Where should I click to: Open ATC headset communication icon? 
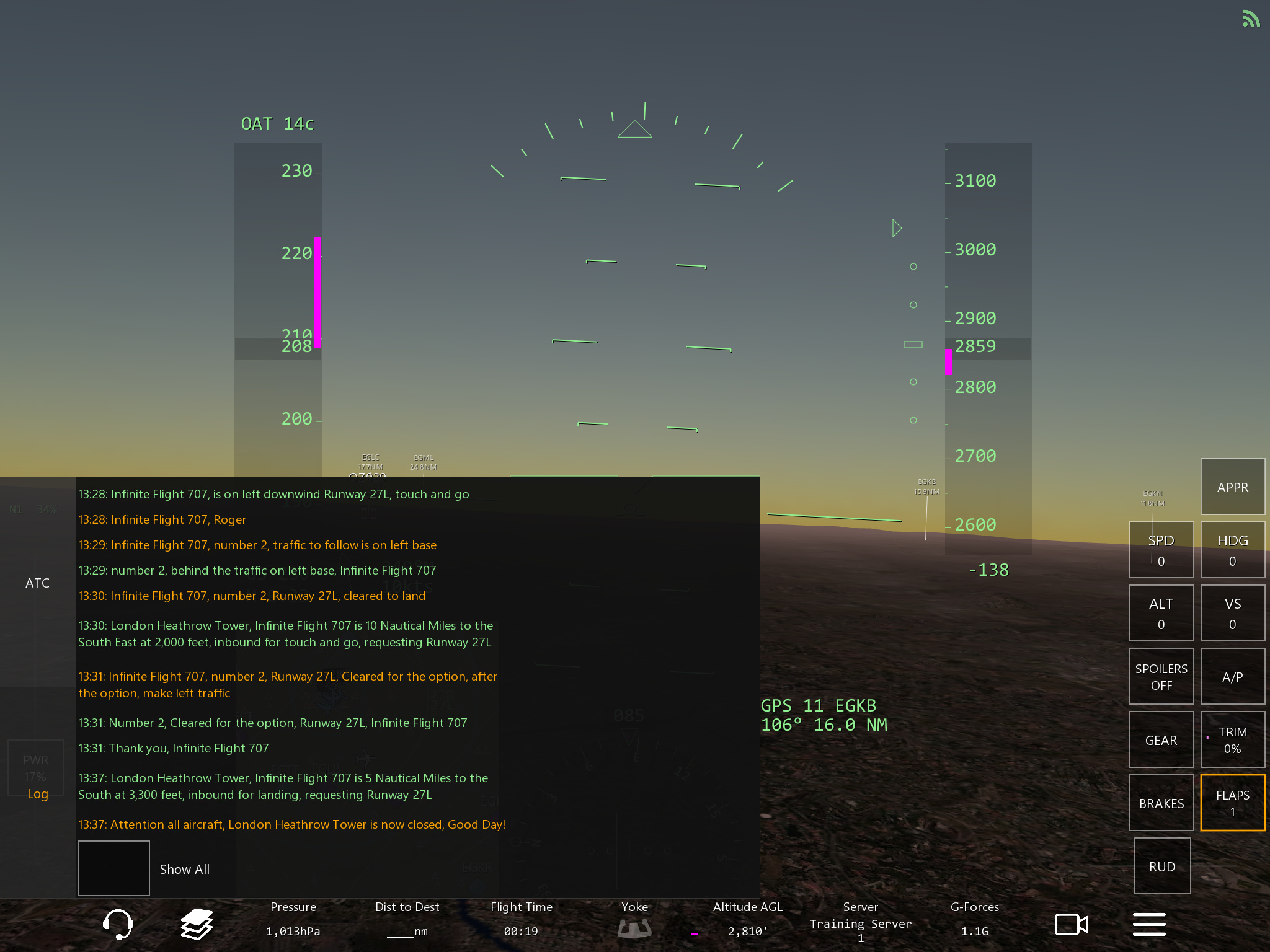click(x=117, y=923)
